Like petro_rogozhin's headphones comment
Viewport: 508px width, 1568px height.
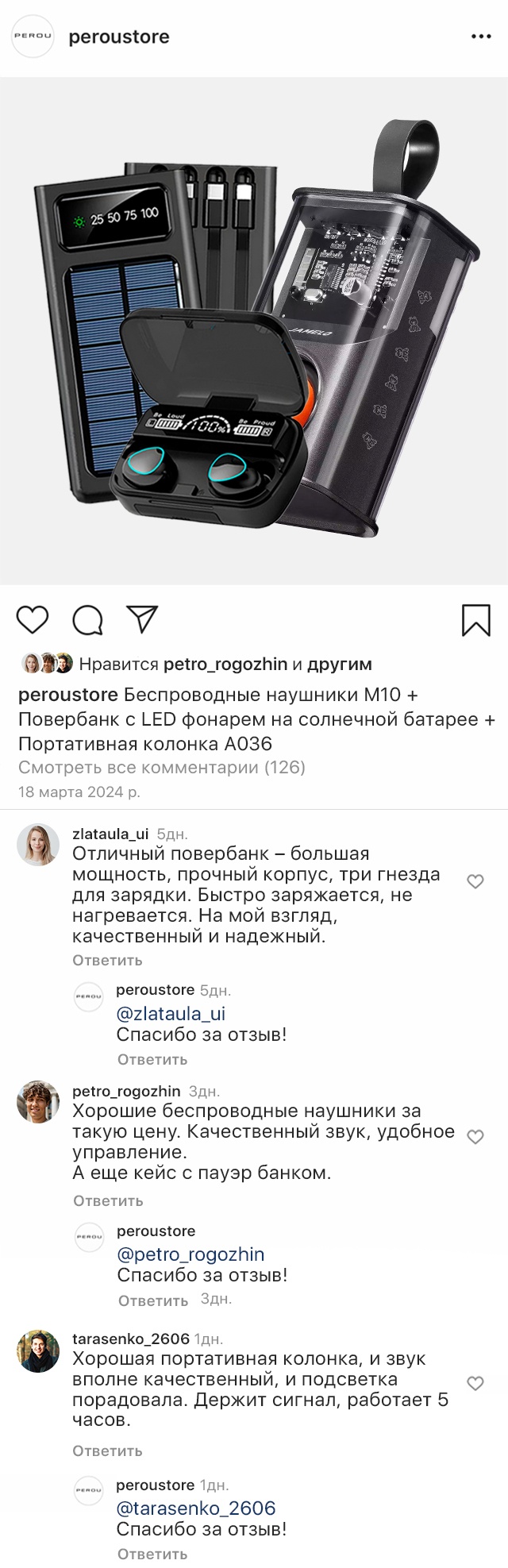tap(475, 1137)
